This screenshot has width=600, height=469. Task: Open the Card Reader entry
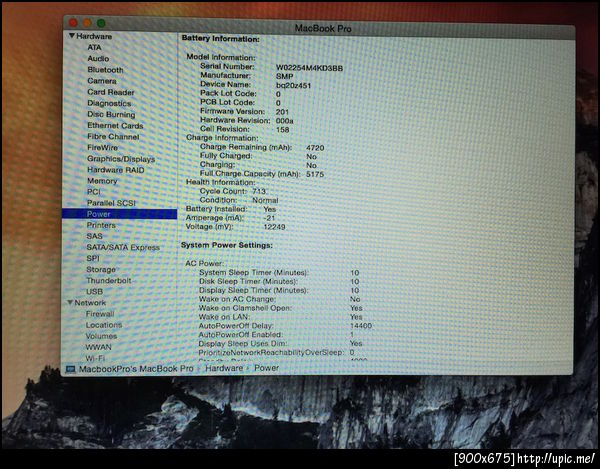pyautogui.click(x=111, y=92)
